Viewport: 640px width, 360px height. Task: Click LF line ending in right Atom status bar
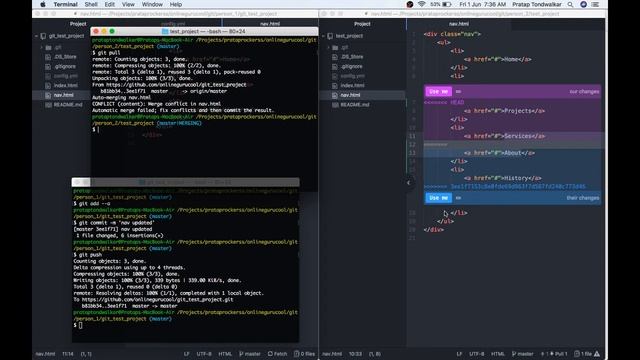click(x=459, y=354)
